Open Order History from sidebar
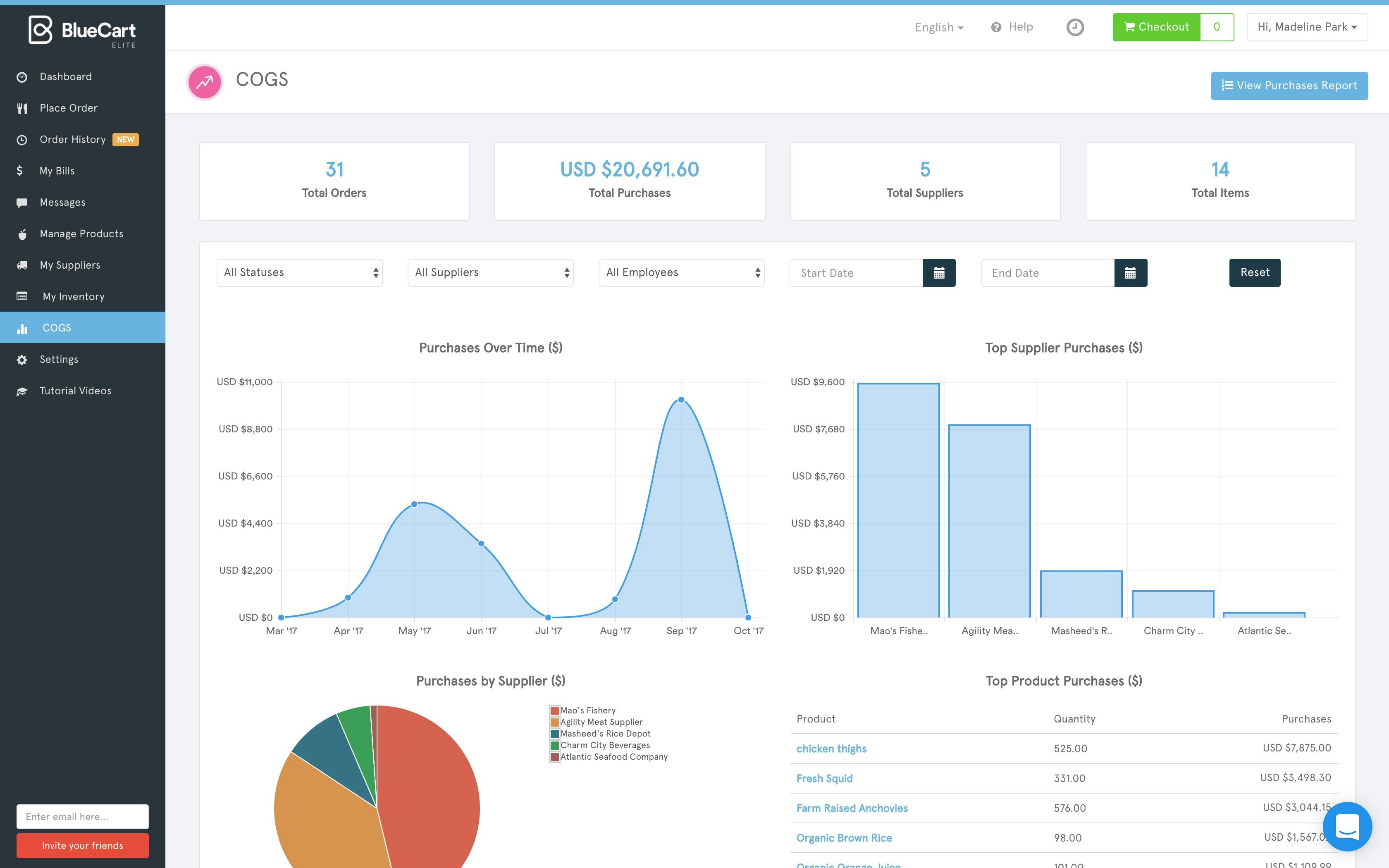Viewport: 1389px width, 868px height. (72, 140)
